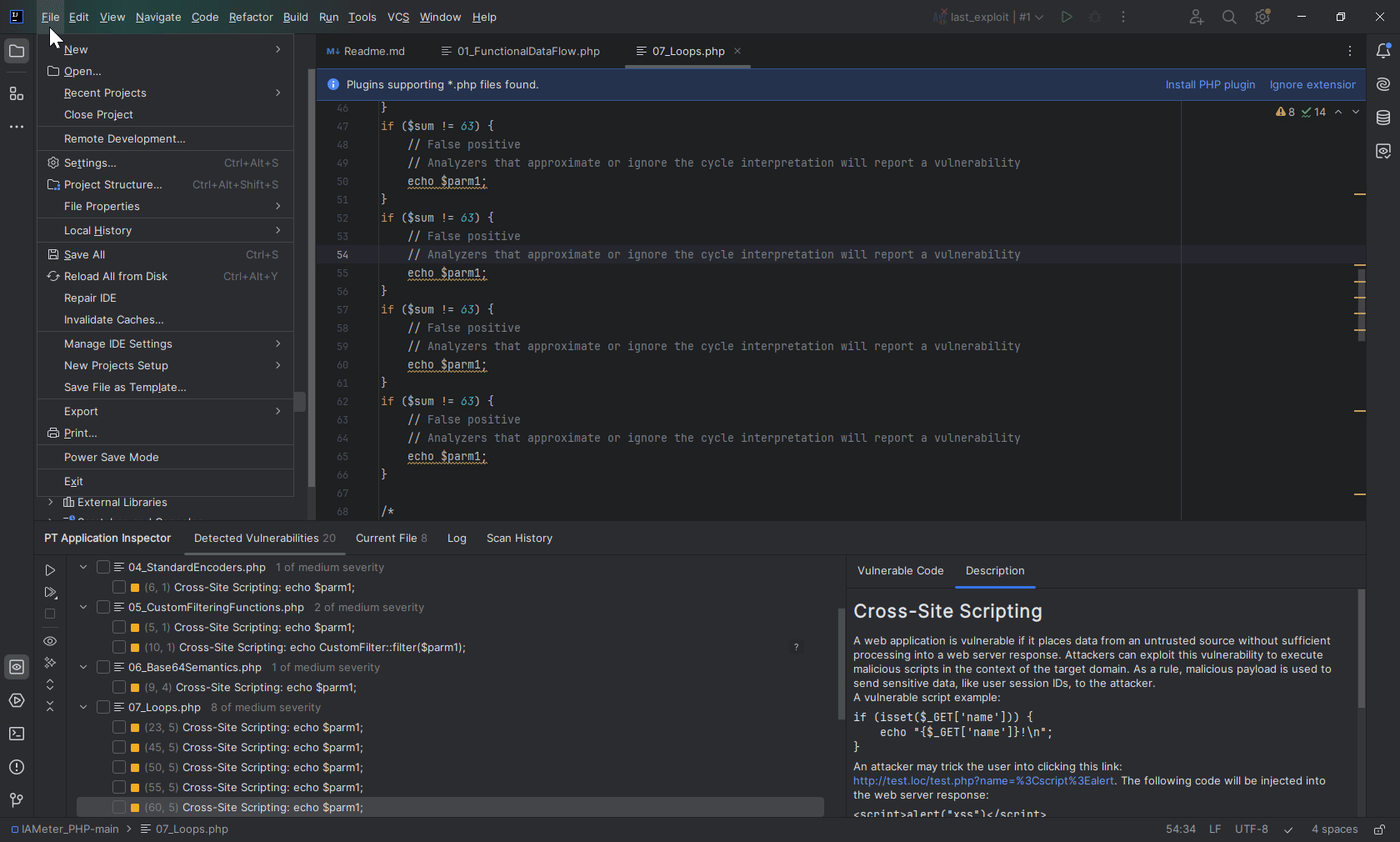Screen dimensions: 1400x842
Task: Click Install PHP plugin link
Action: [1210, 84]
